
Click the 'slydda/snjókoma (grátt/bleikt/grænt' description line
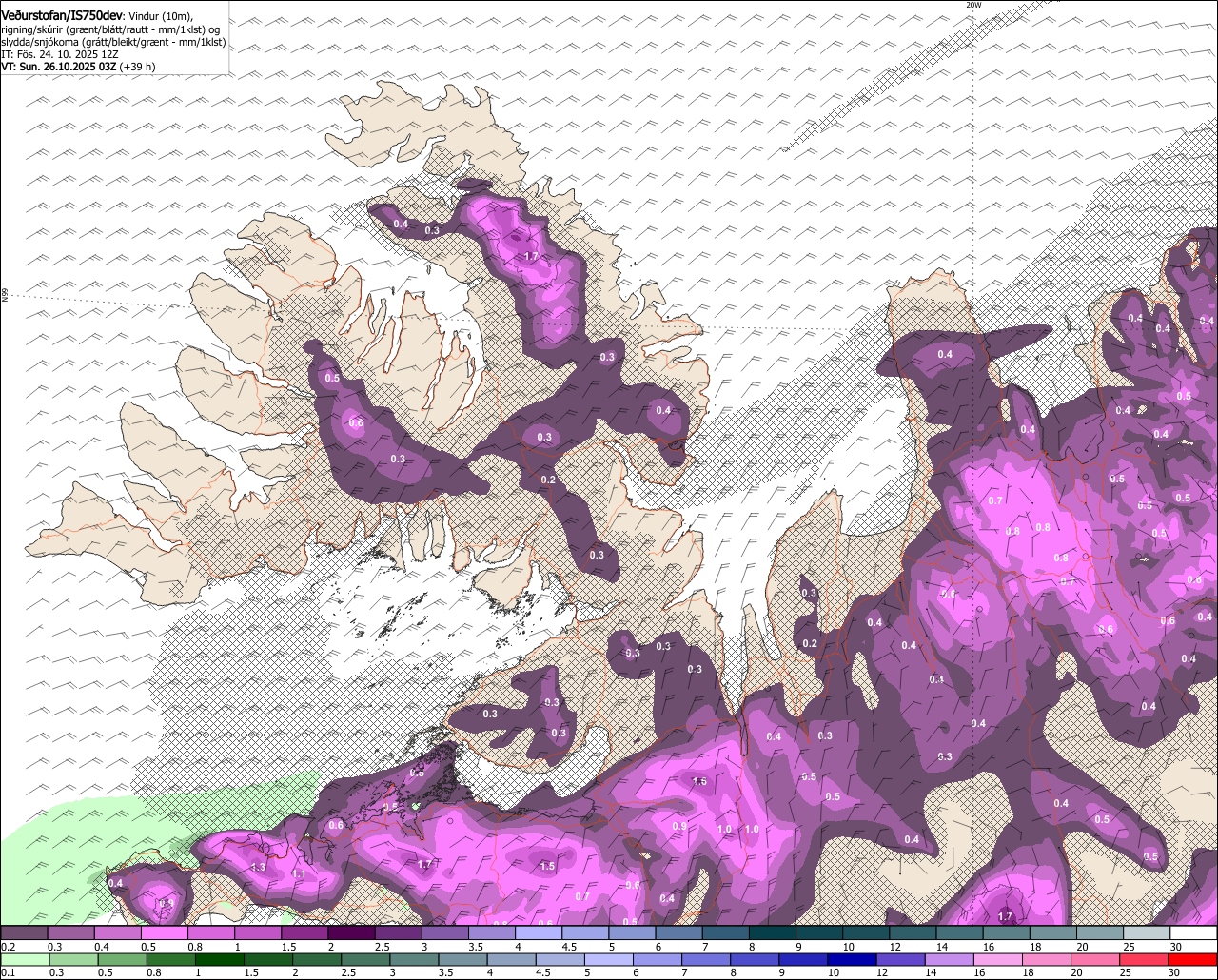click(x=113, y=42)
